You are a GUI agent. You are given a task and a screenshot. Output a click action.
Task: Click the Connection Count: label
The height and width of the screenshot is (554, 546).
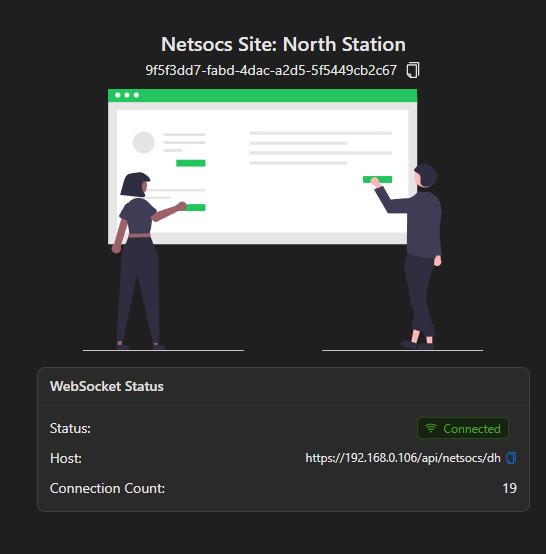[107, 488]
